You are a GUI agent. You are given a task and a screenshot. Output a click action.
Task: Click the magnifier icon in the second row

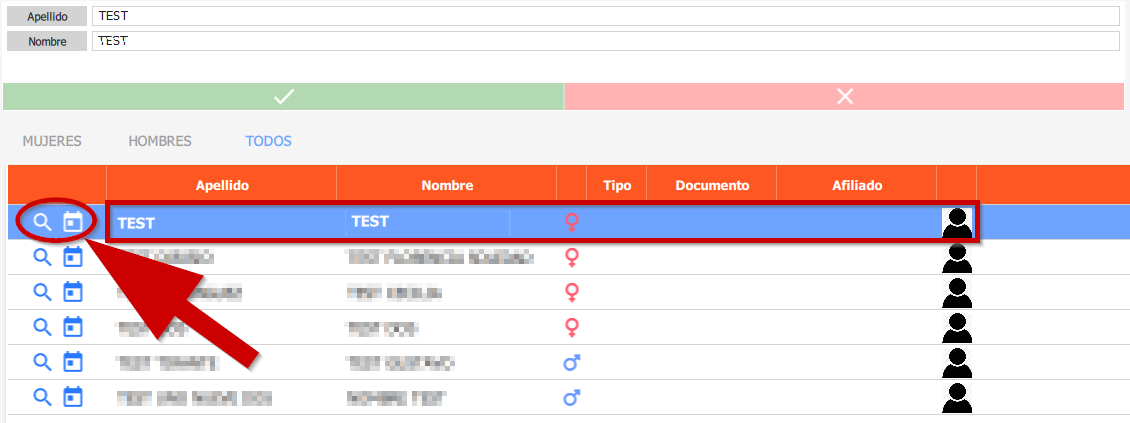[42, 258]
